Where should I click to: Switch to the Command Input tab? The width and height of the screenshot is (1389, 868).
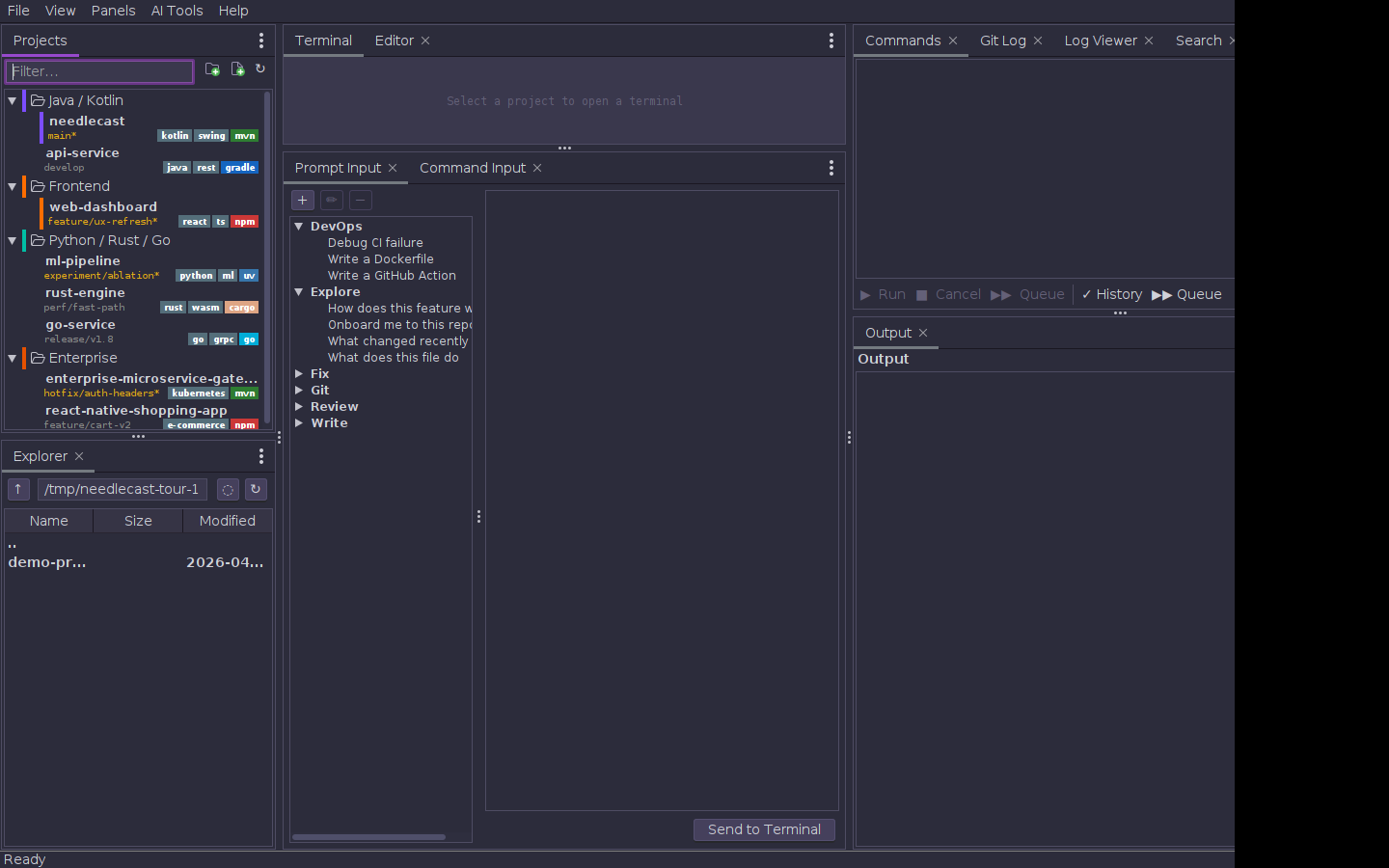[x=473, y=168]
